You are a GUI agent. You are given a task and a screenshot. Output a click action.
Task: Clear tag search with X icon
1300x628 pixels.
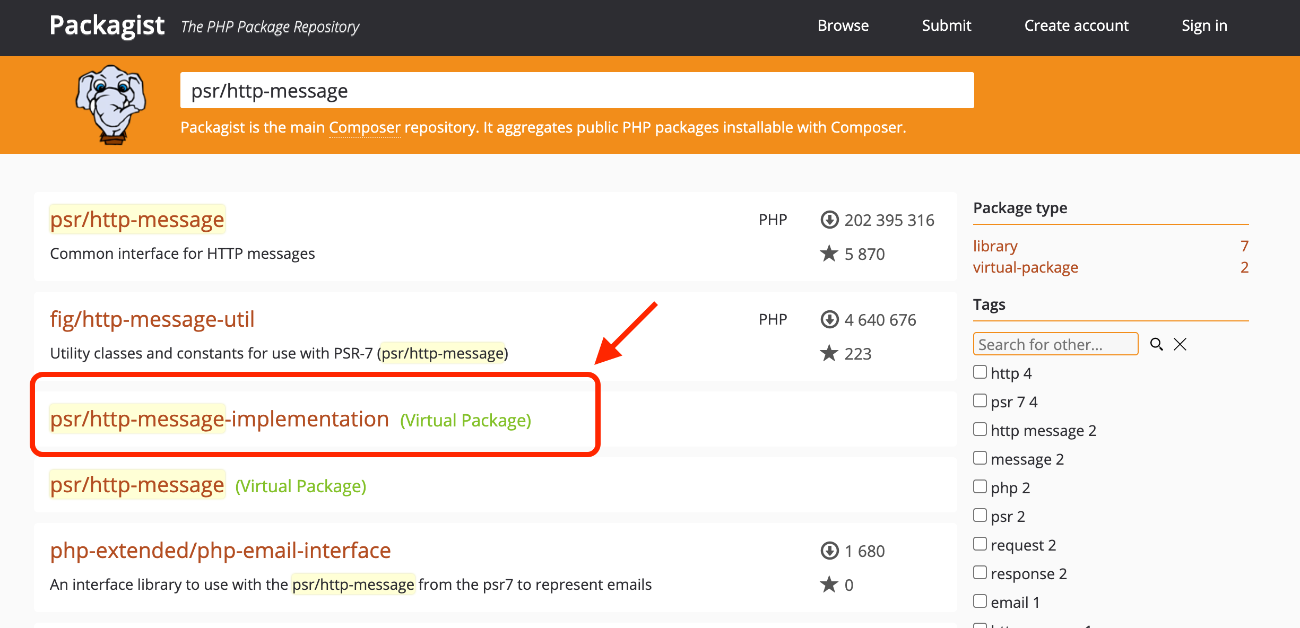[1180, 344]
